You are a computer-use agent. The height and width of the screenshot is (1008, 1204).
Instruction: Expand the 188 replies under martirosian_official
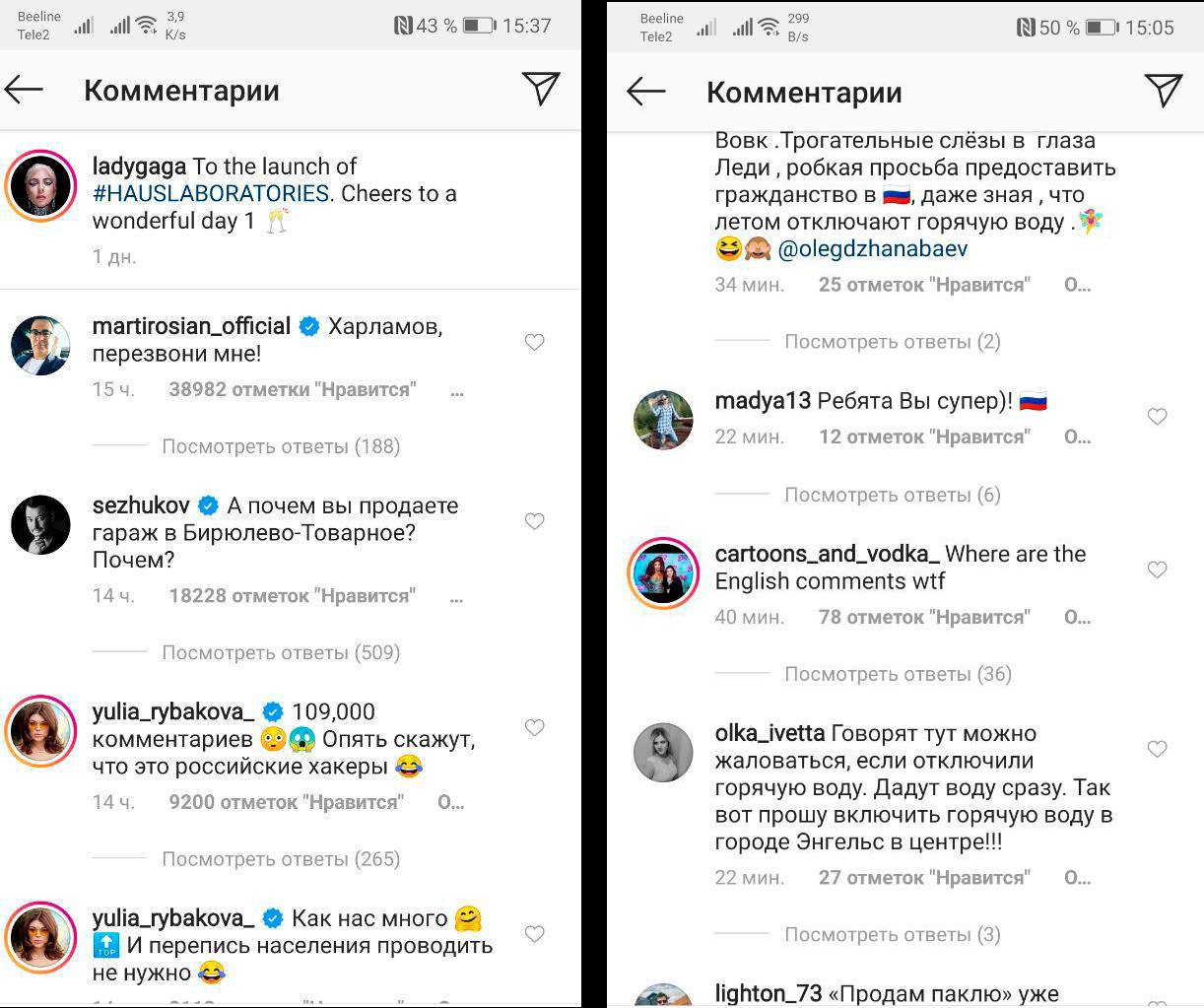click(x=281, y=446)
